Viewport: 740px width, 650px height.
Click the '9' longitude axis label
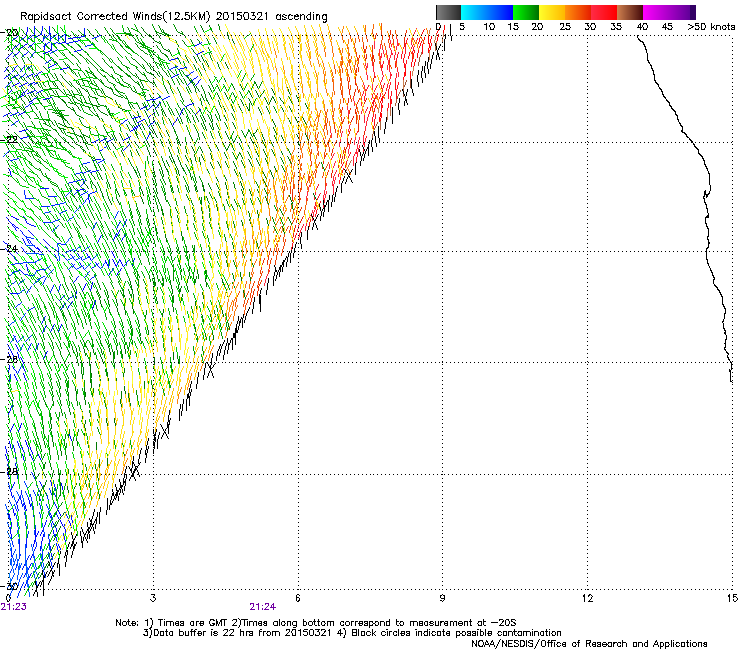(442, 598)
